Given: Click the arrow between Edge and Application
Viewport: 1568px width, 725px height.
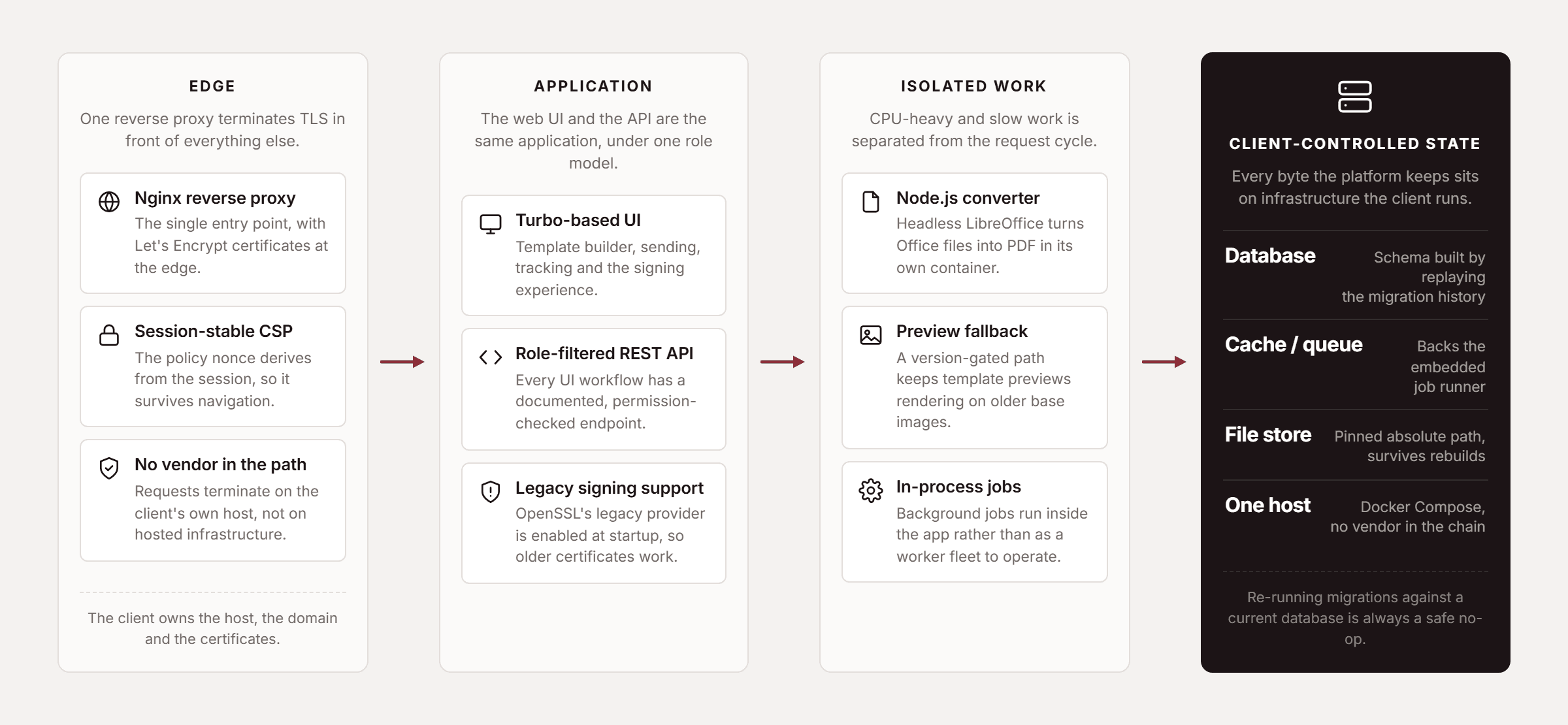Looking at the screenshot, I should click(402, 362).
